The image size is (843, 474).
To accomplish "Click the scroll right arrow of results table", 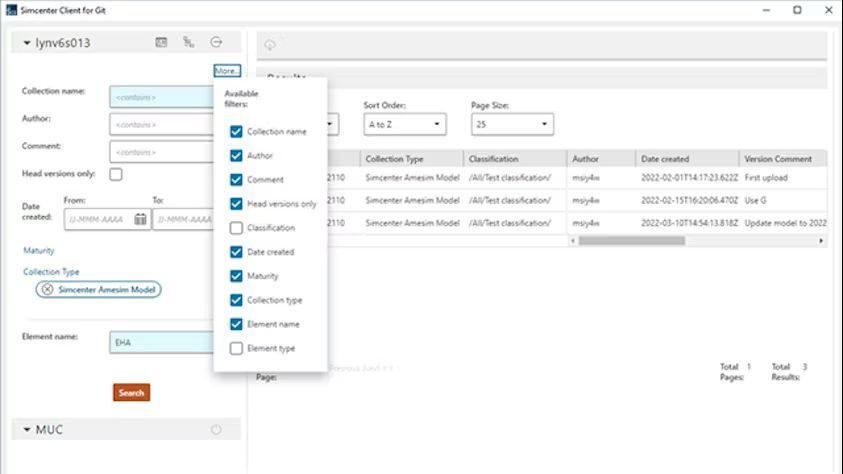I will click(821, 241).
